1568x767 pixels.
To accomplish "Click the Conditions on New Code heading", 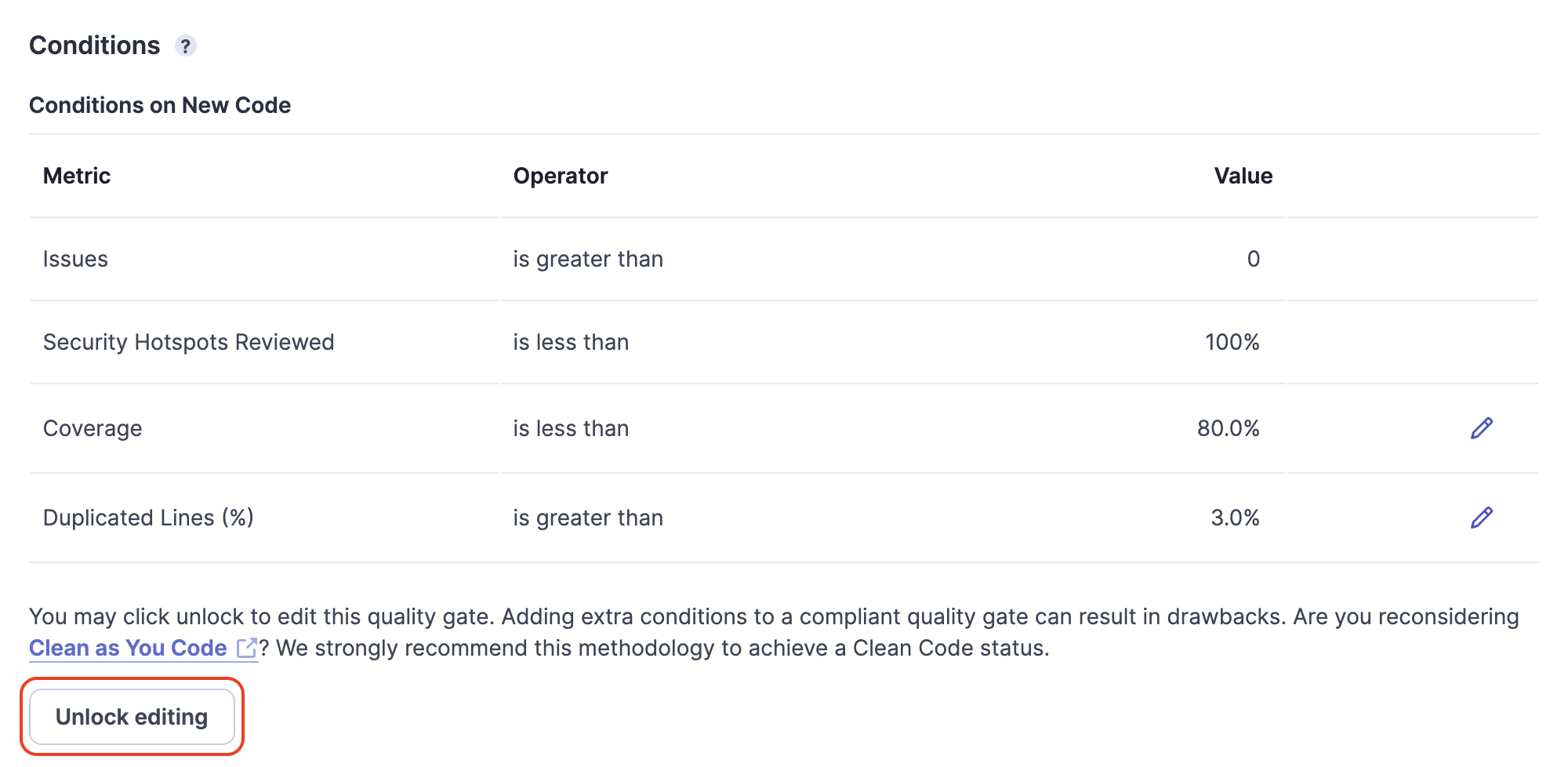I will 160,104.
